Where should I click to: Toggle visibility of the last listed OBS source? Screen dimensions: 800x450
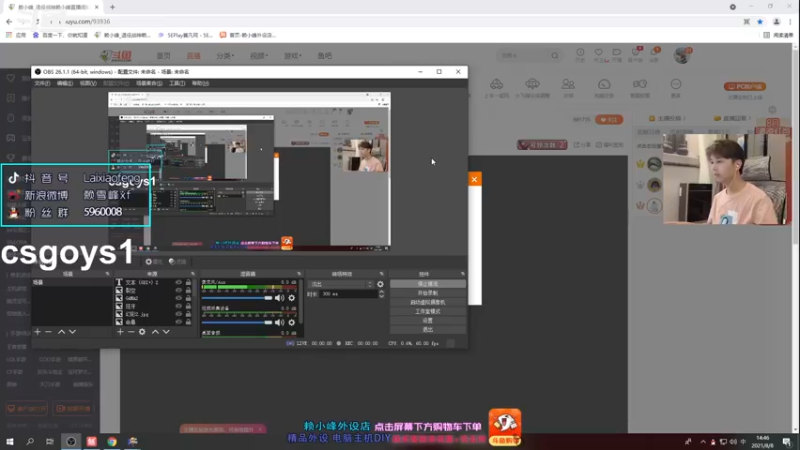(x=179, y=322)
